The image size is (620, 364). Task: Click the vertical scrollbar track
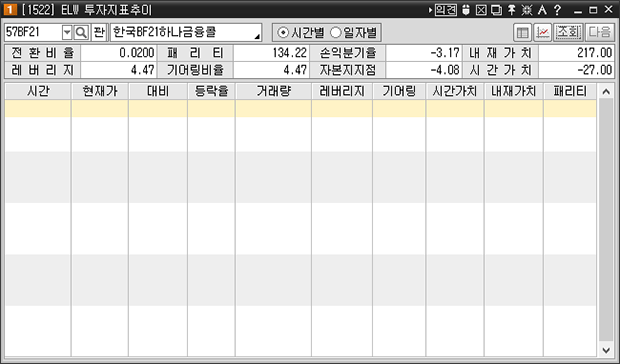(x=606, y=220)
